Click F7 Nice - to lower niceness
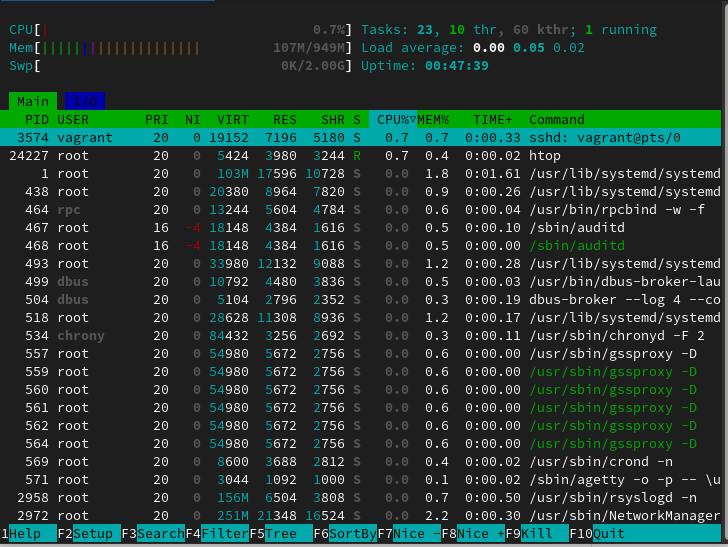The width and height of the screenshot is (728, 547). [x=410, y=534]
